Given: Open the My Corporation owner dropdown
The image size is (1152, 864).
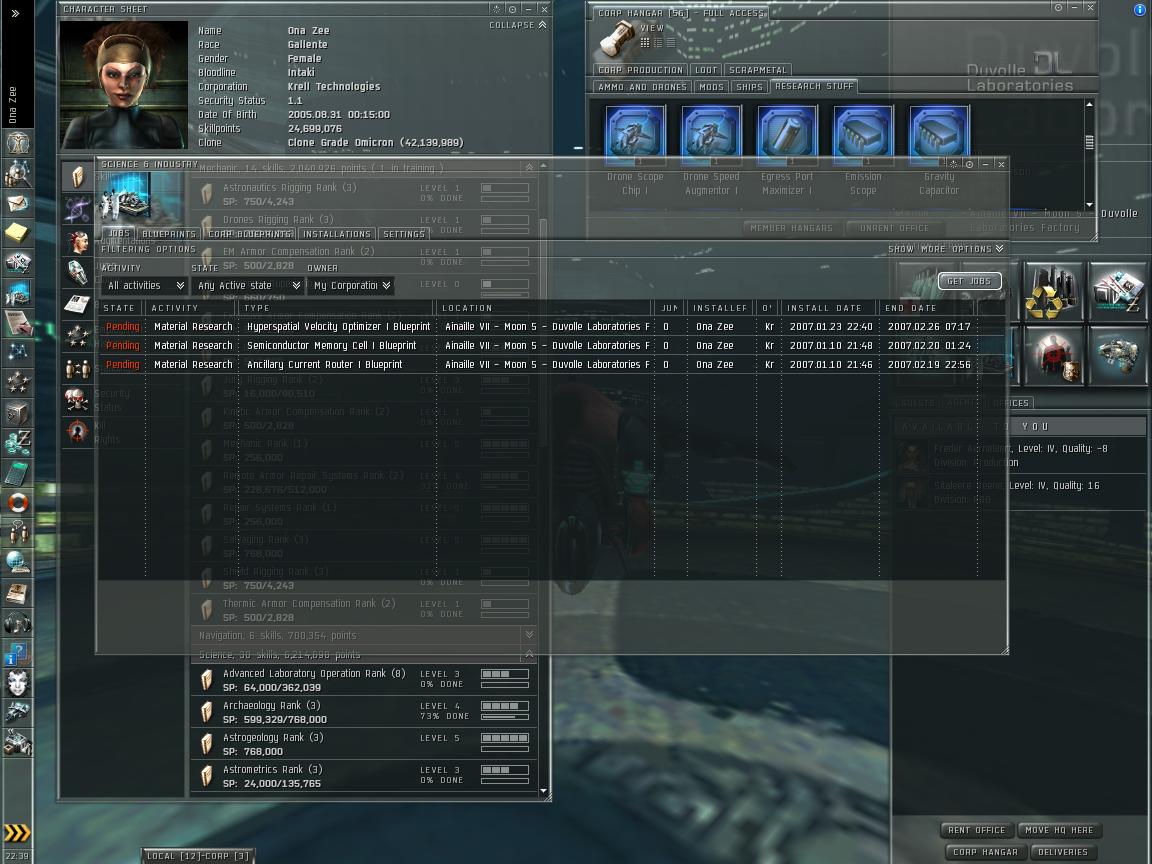Looking at the screenshot, I should [351, 285].
